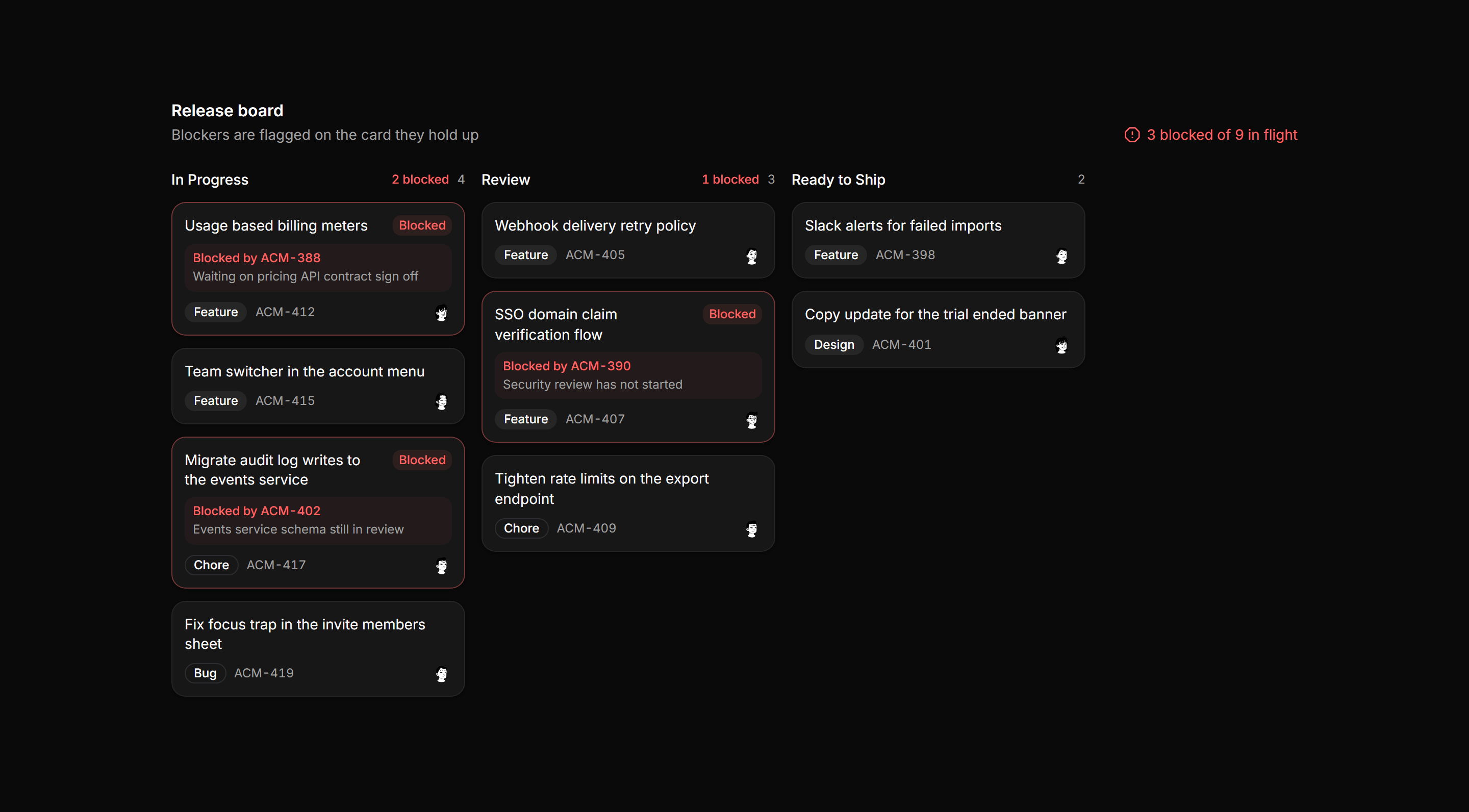Image resolution: width=1469 pixels, height=812 pixels.
Task: Click '3 blocked of 9 in flight' summary
Action: pos(1222,135)
